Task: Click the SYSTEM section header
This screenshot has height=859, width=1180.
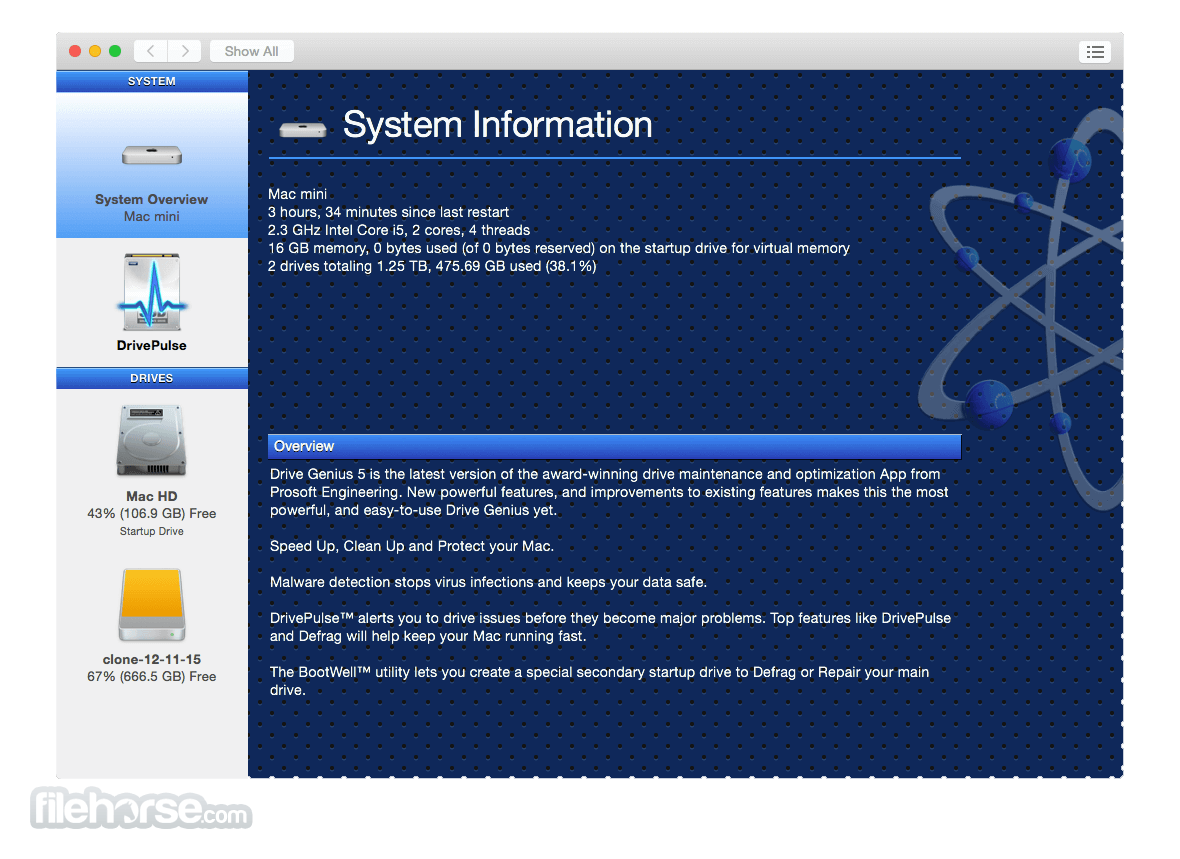Action: [x=151, y=81]
